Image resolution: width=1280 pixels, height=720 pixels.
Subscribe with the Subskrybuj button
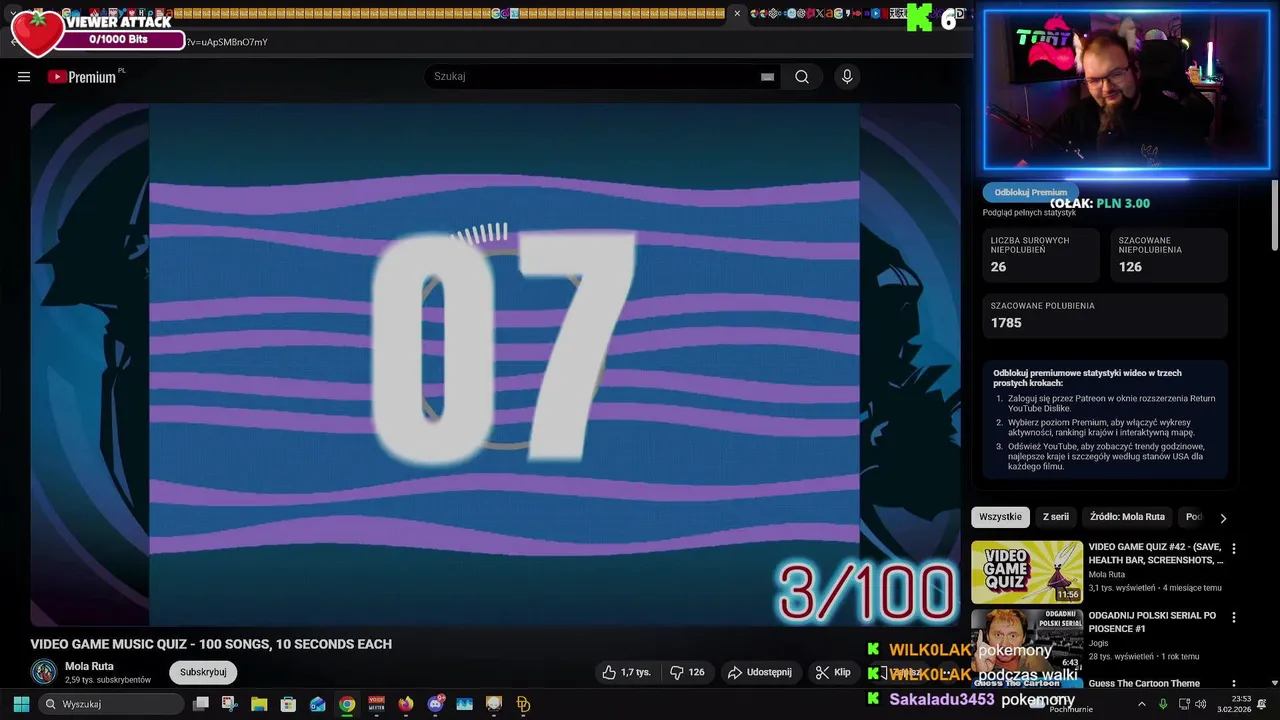[x=203, y=672]
